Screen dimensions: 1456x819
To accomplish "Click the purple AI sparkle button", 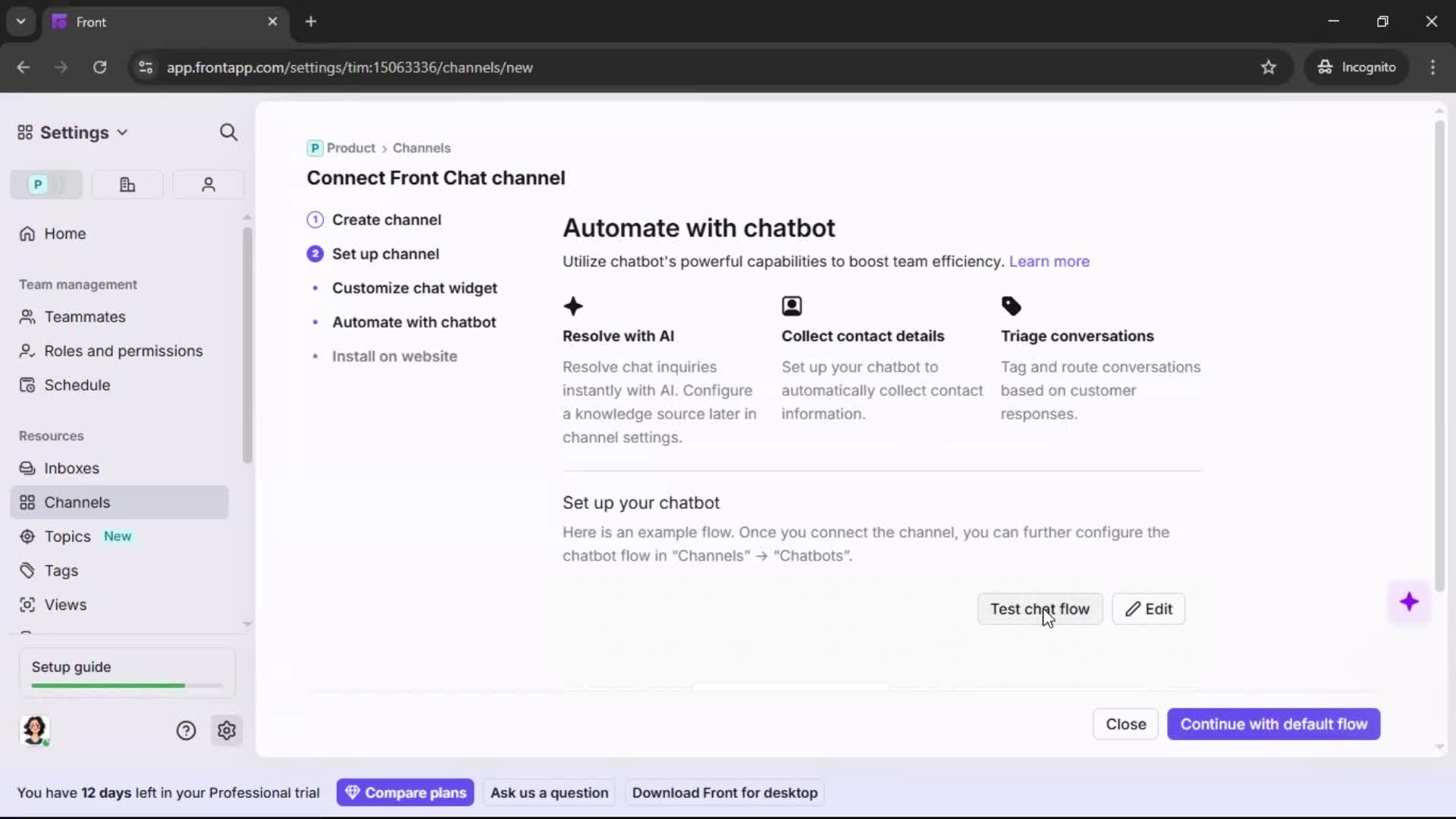I will click(x=1409, y=602).
